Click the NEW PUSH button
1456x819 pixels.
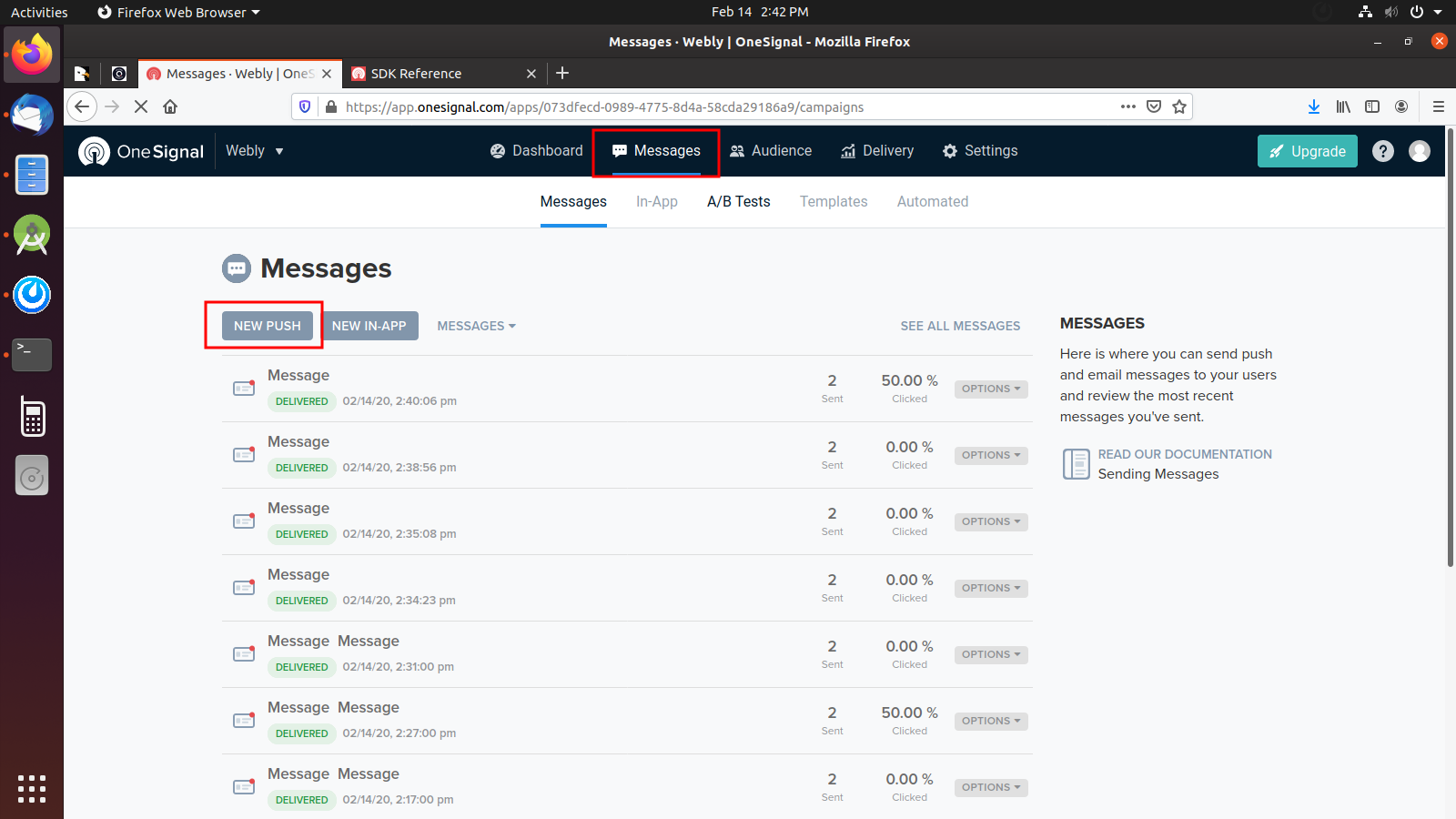pos(267,325)
